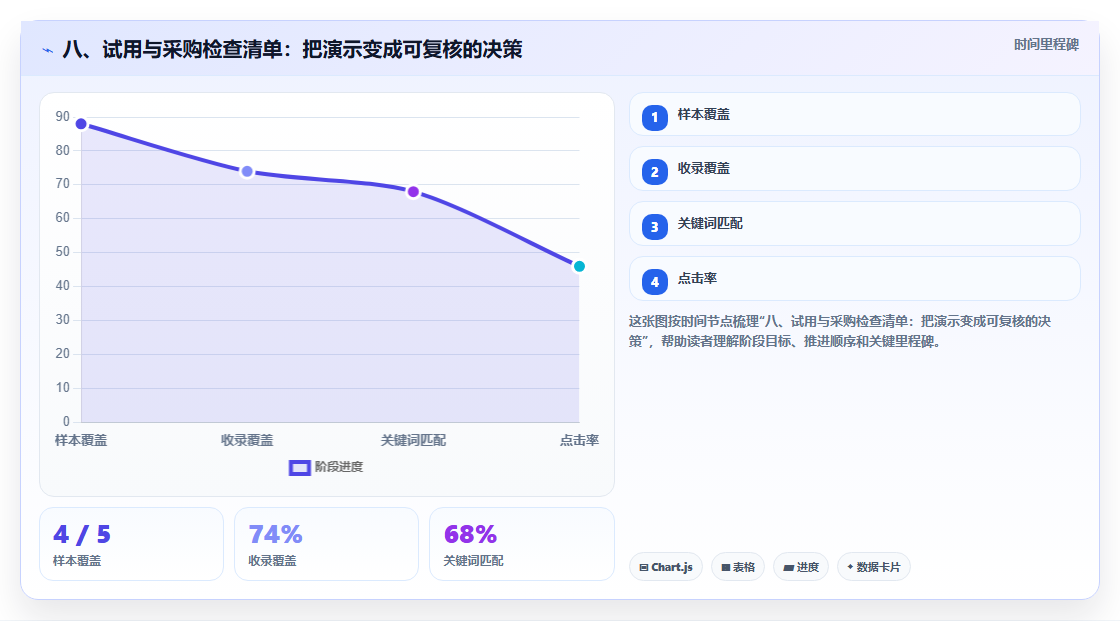The image size is (1120, 621).
Task: Click the numbered badge 2 for 收录覆盖
Action: point(654,172)
